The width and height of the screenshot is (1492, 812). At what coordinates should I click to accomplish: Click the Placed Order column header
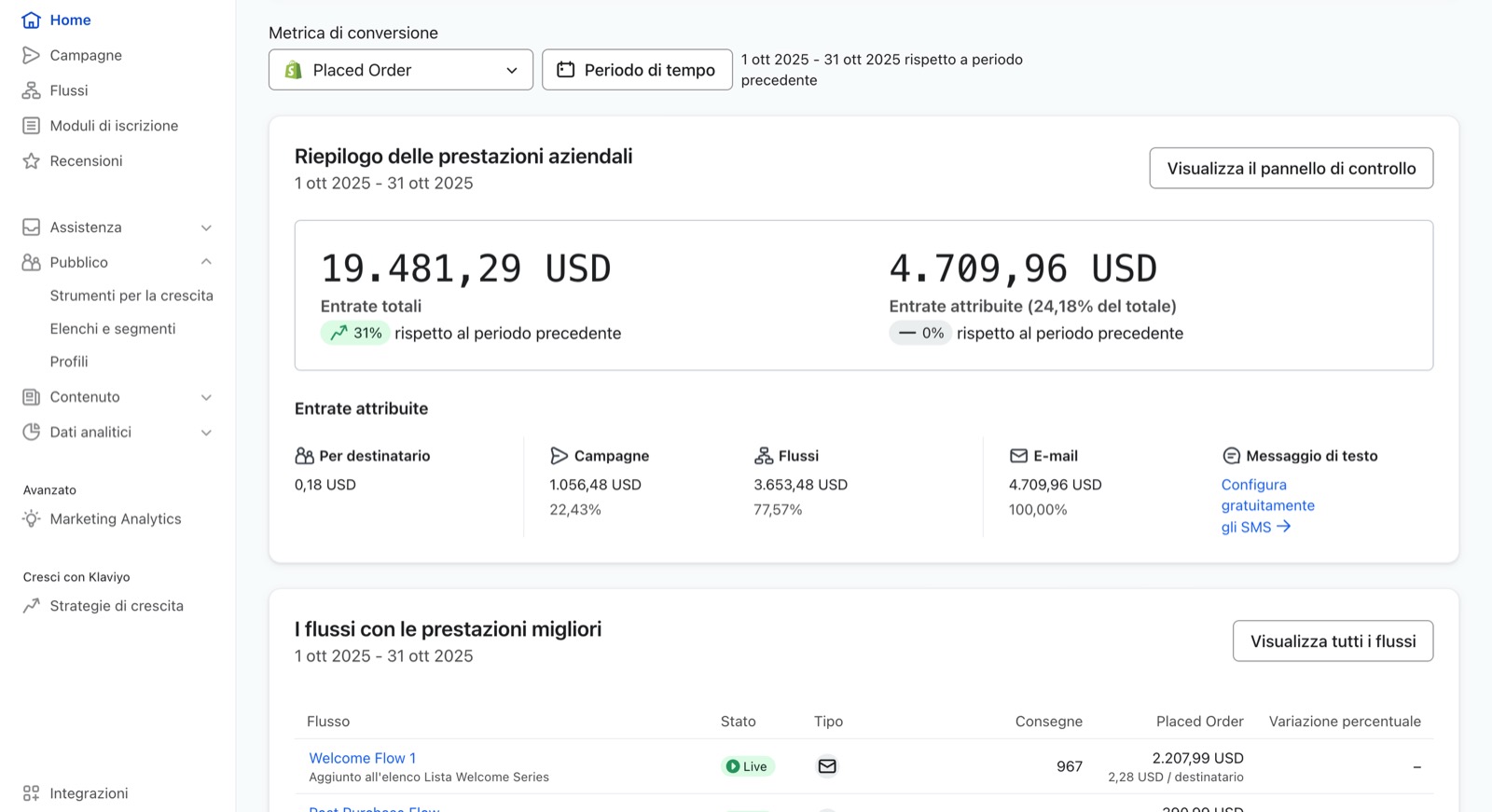(1200, 722)
